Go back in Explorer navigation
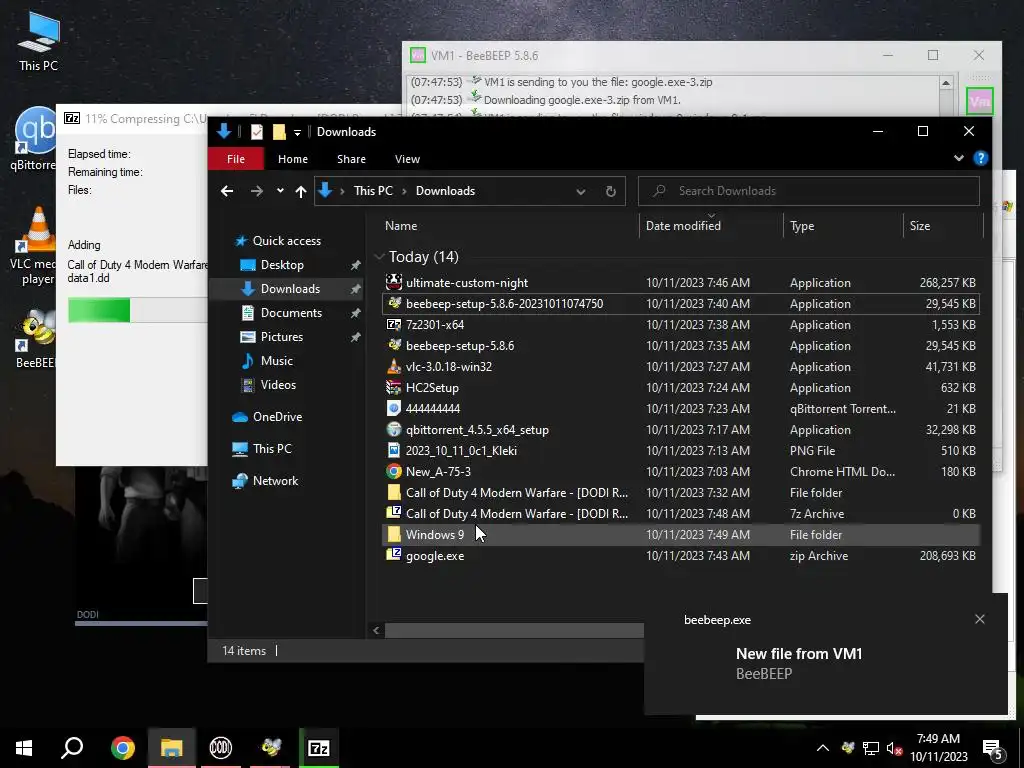This screenshot has height=768, width=1024. (x=227, y=191)
